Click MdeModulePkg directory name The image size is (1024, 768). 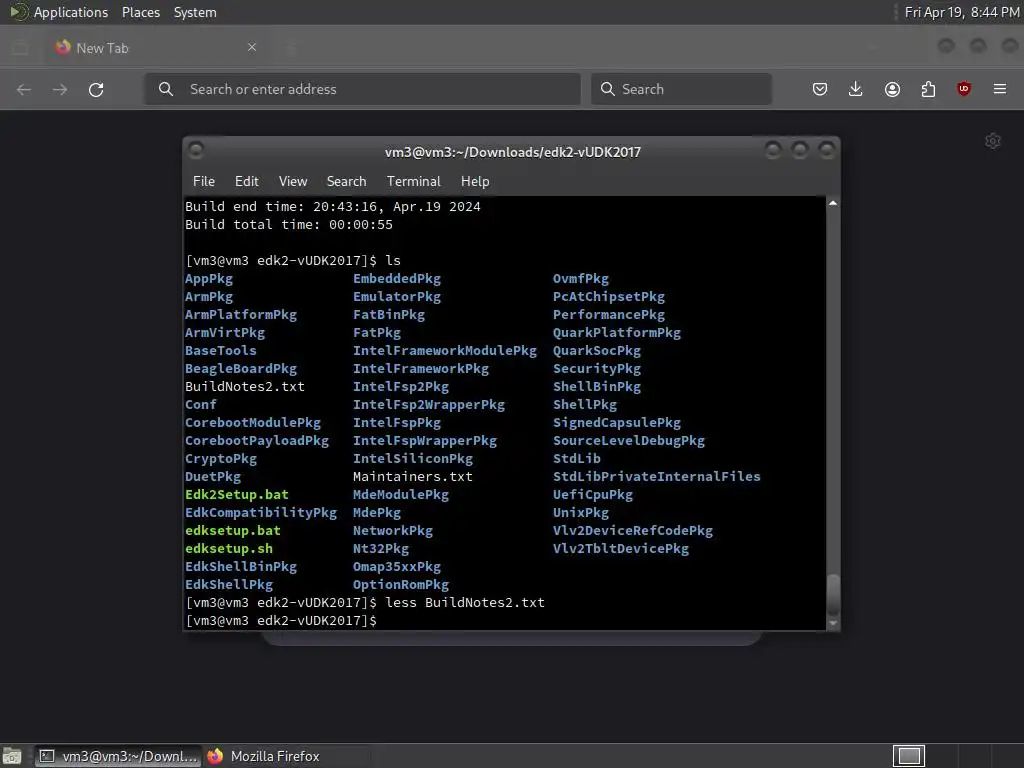tap(400, 494)
